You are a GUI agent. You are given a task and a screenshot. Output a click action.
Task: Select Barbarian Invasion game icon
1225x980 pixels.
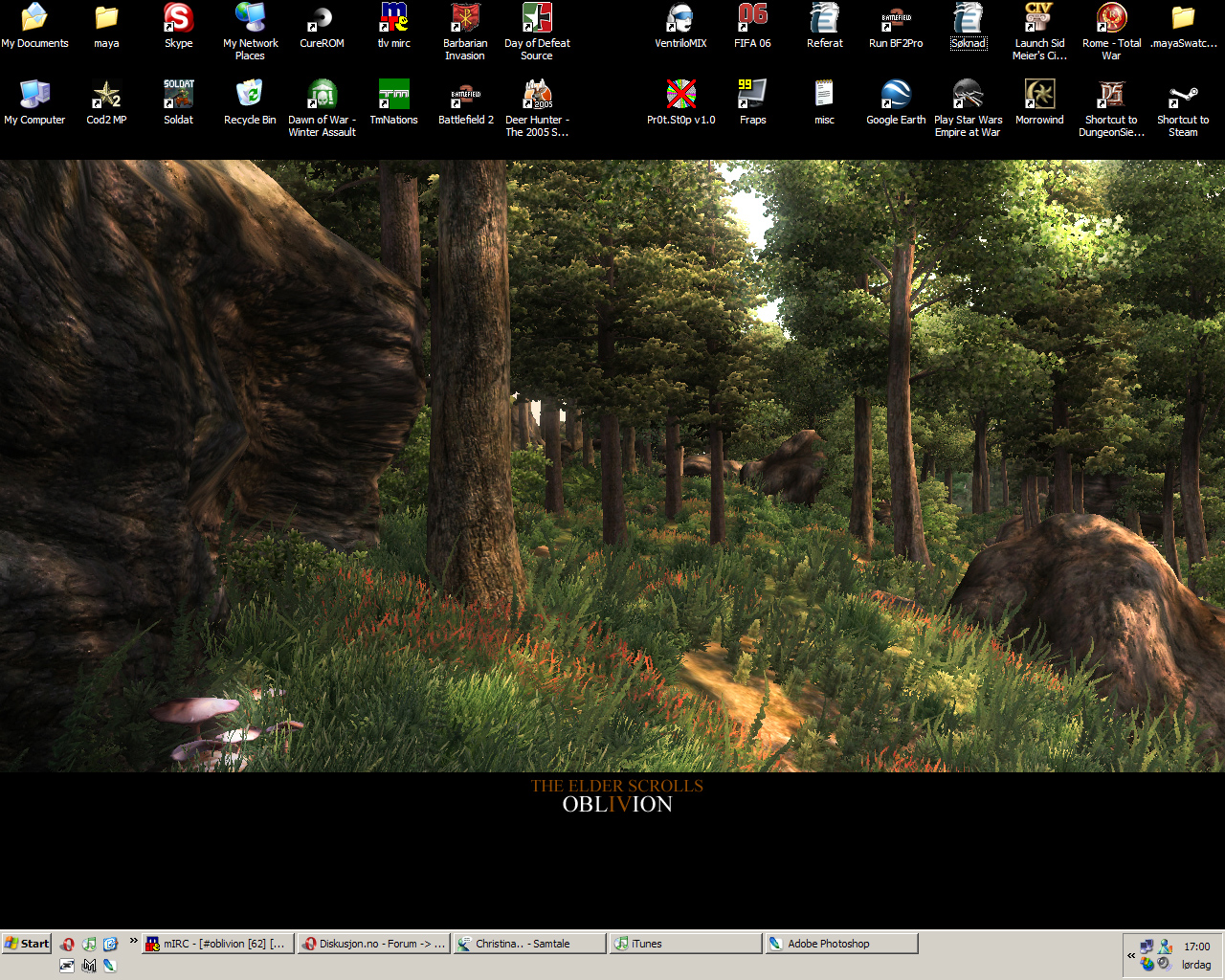click(465, 32)
